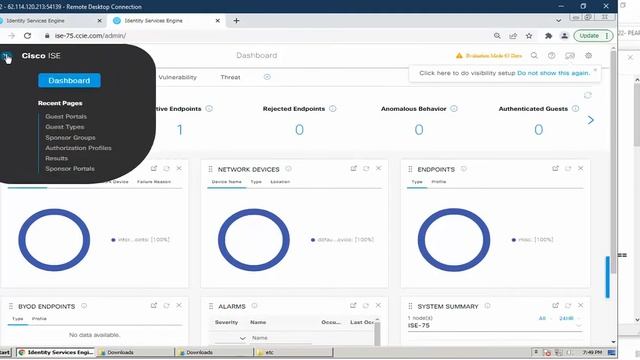Refresh the Network Devices dashlet
This screenshot has width=640, height=360.
pos(366,168)
